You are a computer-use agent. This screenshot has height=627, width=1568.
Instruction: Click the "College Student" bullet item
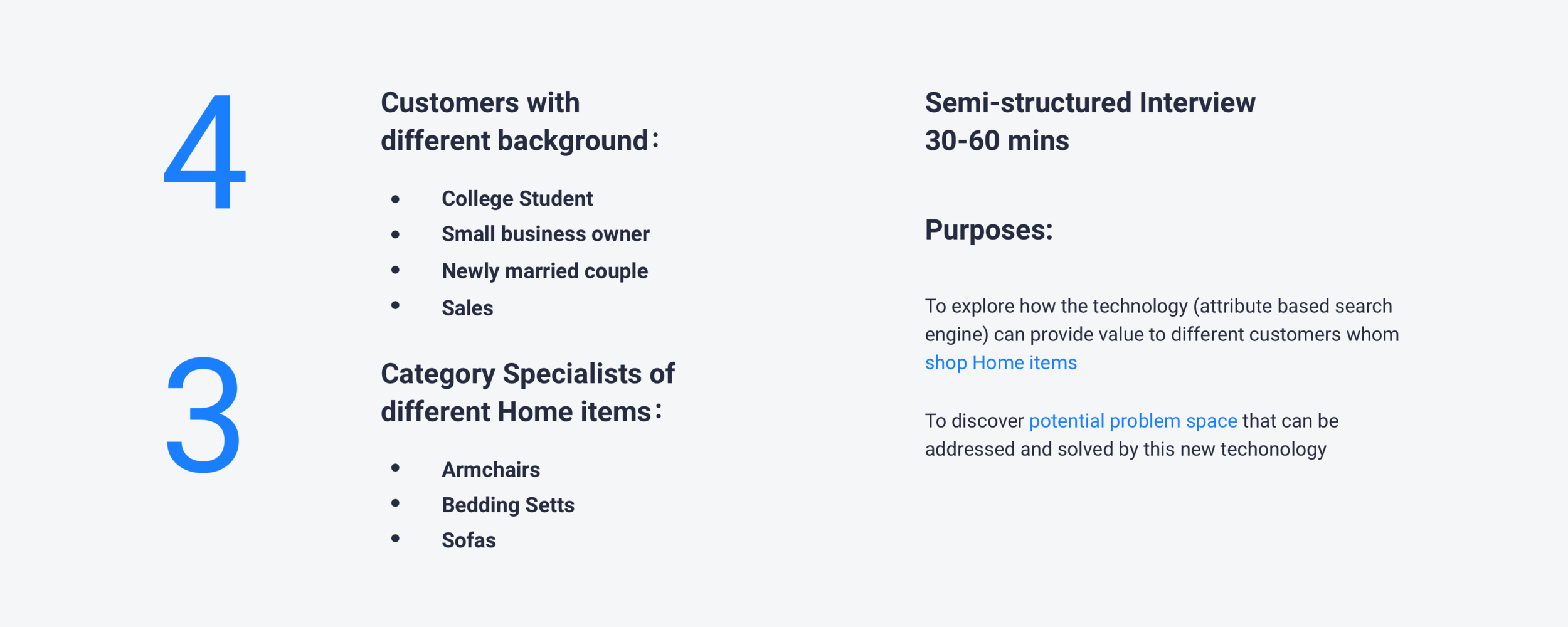pos(517,199)
